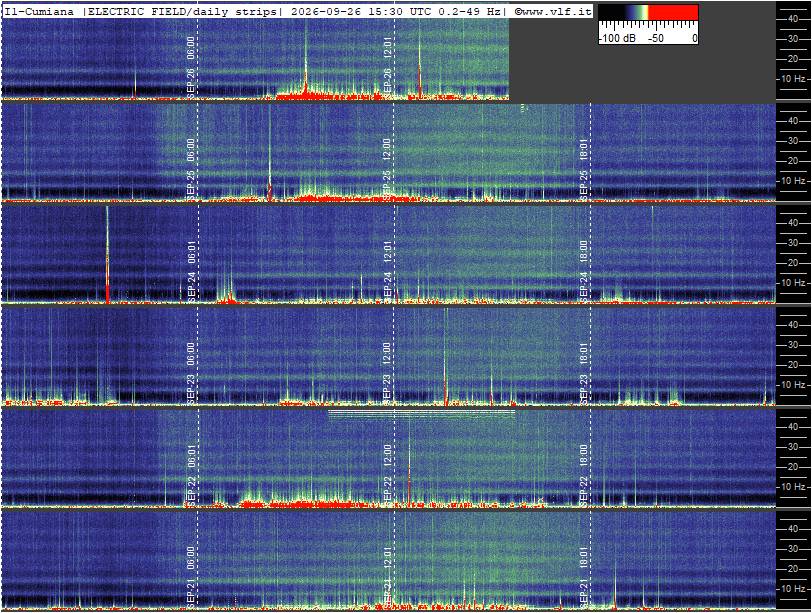Select the "ELECTRIC FIELD/daily strips" header text

pos(183,12)
